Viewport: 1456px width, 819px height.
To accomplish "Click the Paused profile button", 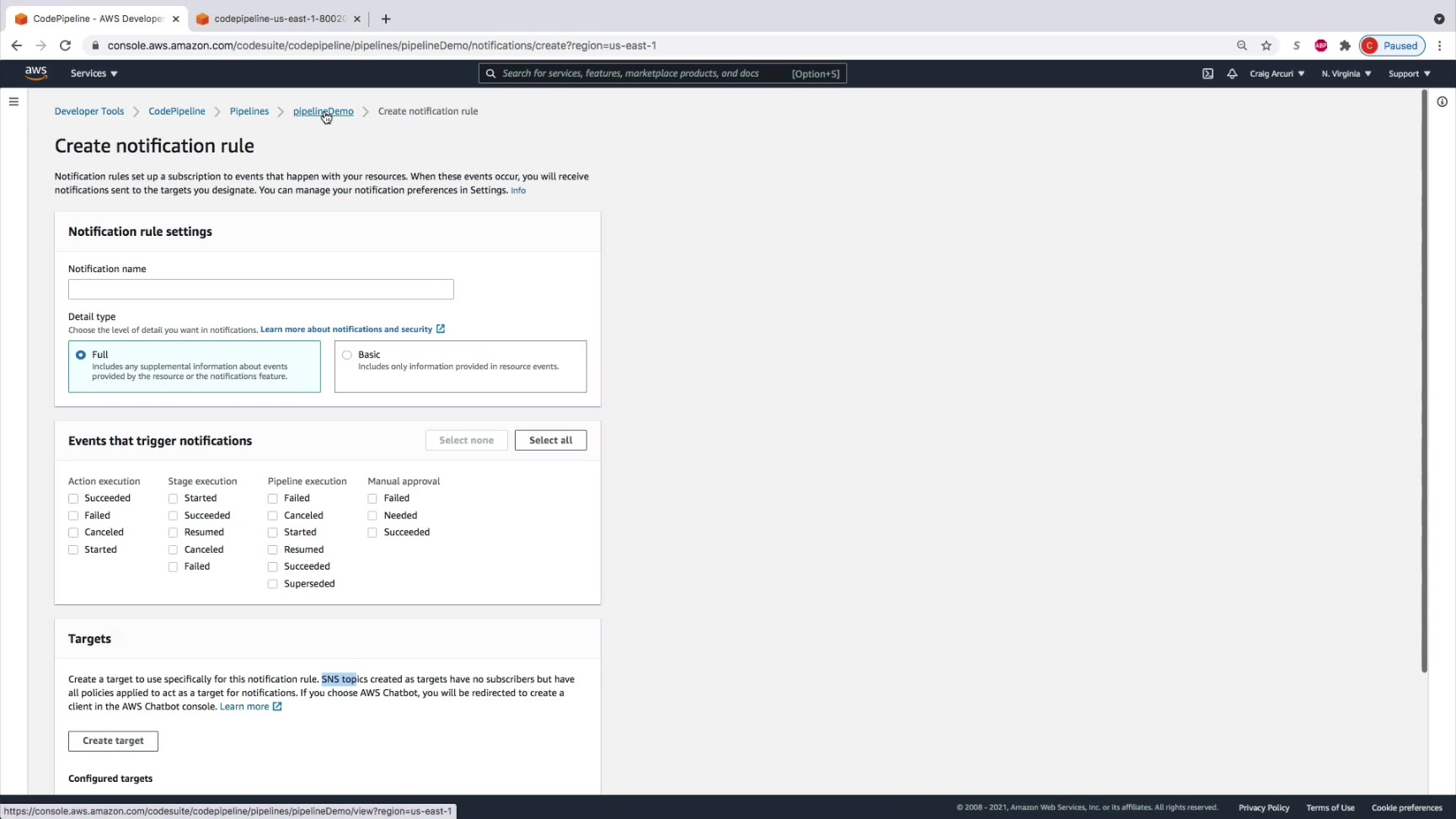I will pyautogui.click(x=1392, y=45).
